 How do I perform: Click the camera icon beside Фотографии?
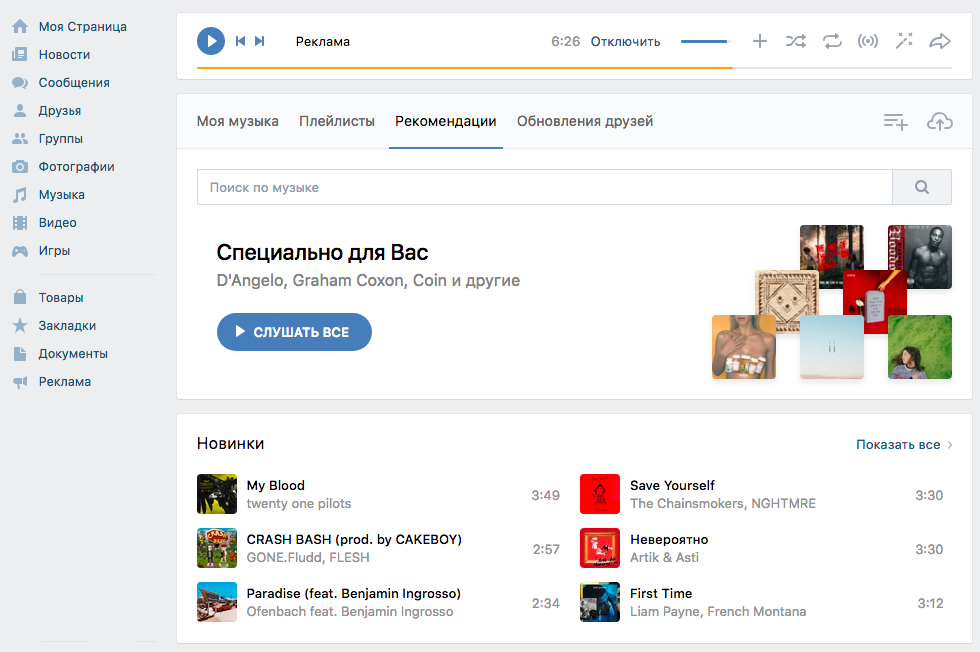(20, 166)
